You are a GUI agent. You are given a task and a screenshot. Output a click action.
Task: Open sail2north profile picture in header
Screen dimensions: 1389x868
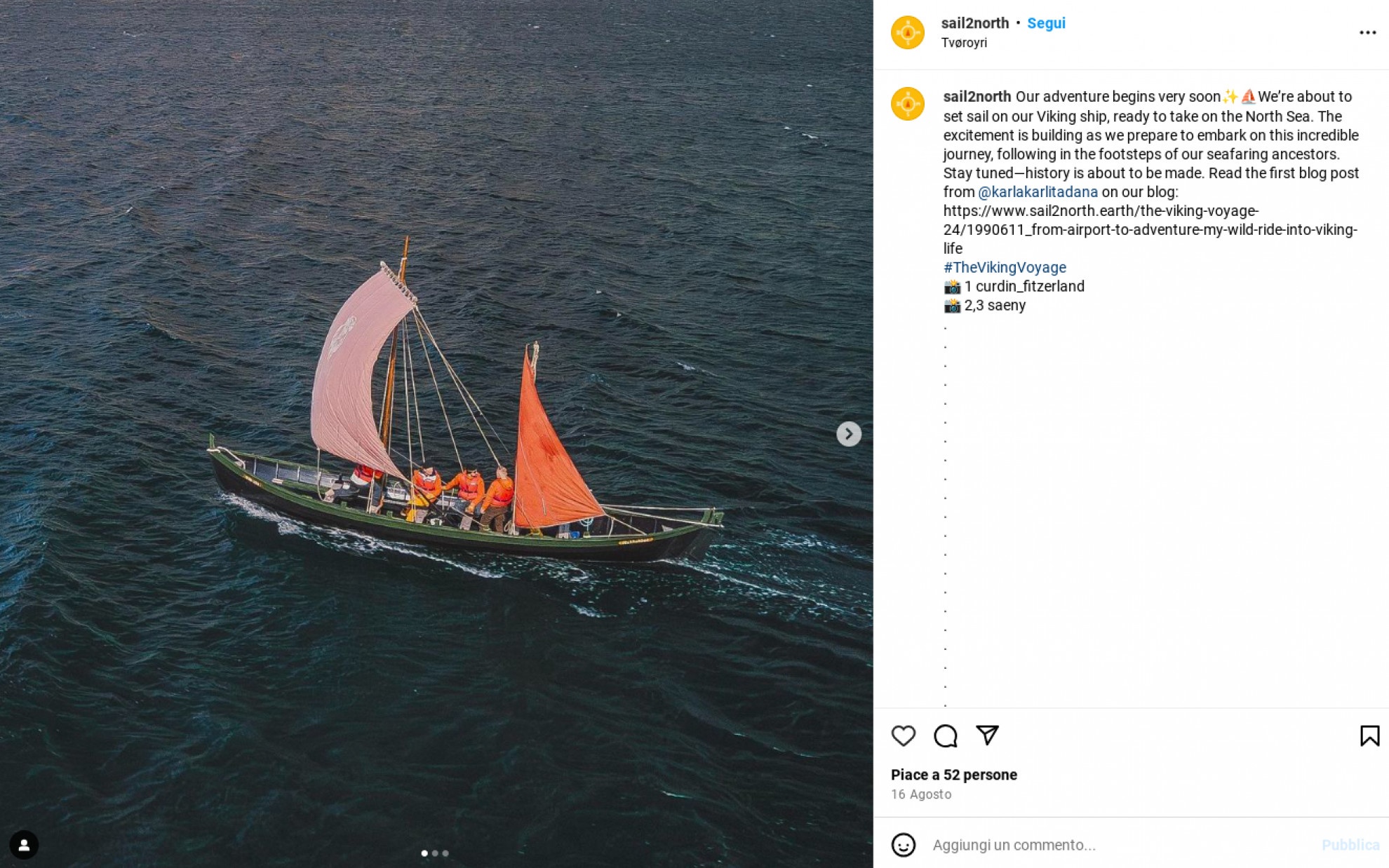[x=908, y=32]
